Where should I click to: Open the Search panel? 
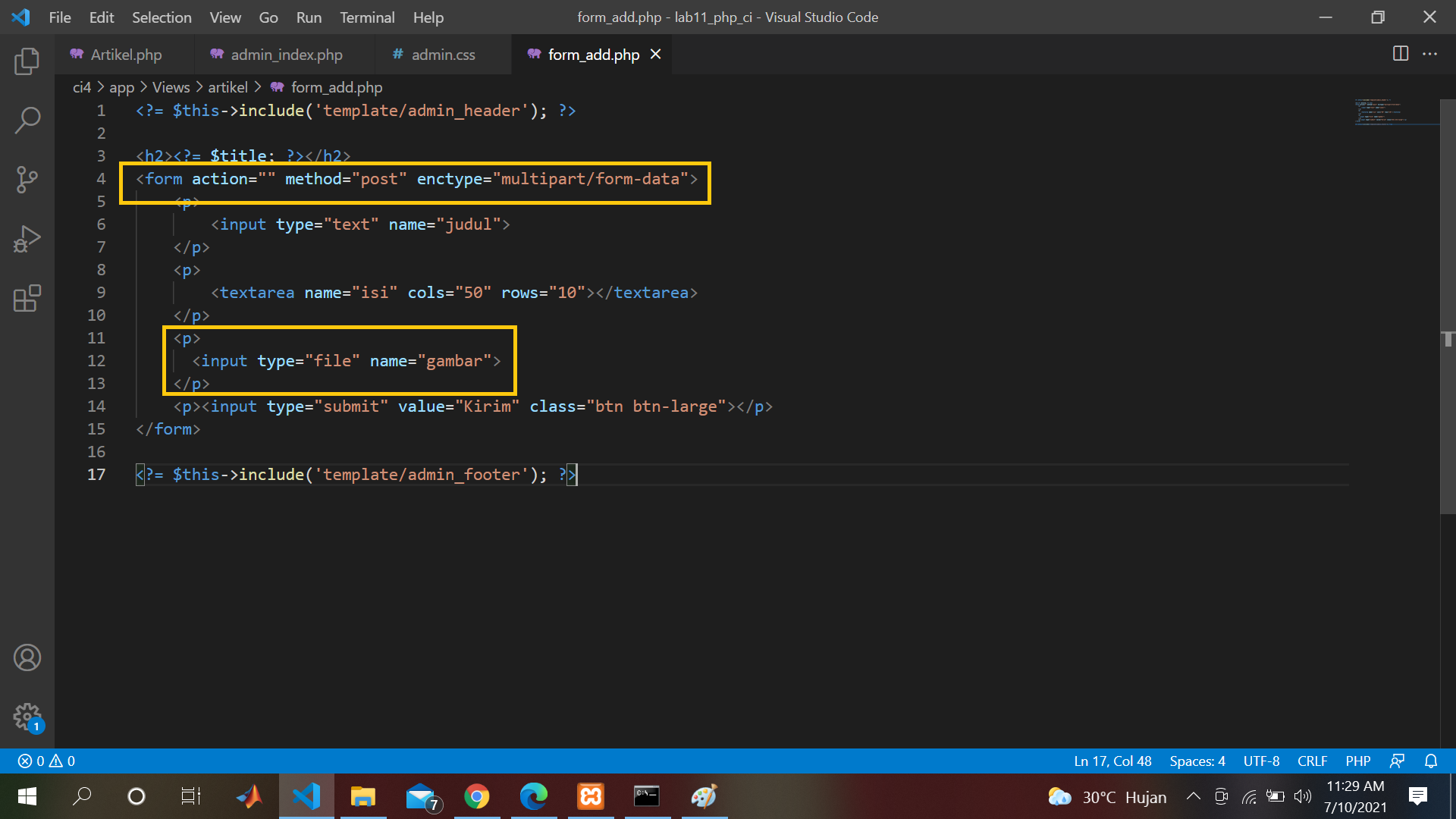tap(27, 120)
